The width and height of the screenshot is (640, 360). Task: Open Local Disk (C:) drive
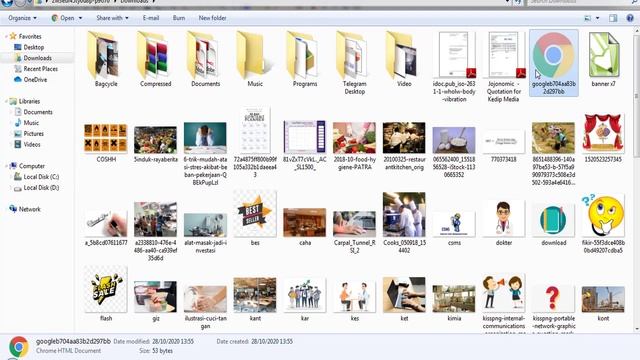[x=41, y=177]
